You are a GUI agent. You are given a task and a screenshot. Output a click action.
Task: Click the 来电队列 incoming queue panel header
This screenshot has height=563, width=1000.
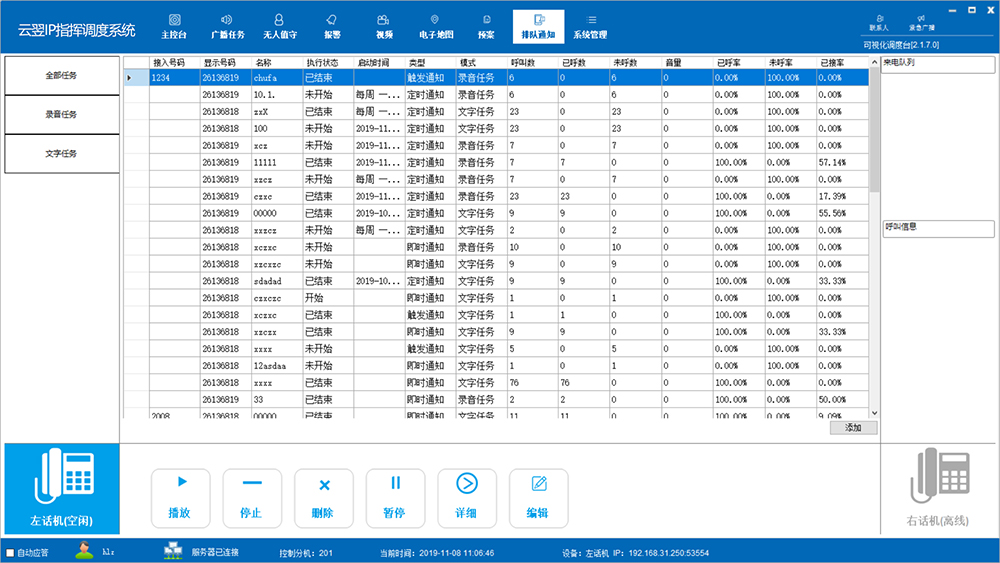point(938,64)
